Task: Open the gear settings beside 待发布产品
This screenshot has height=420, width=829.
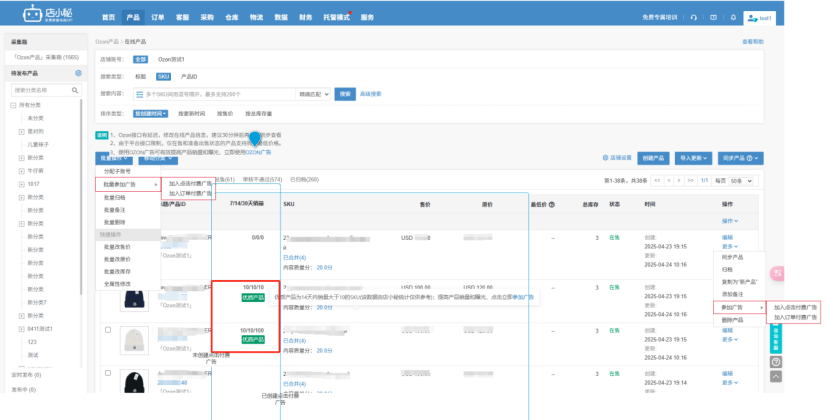Action: click(79, 74)
